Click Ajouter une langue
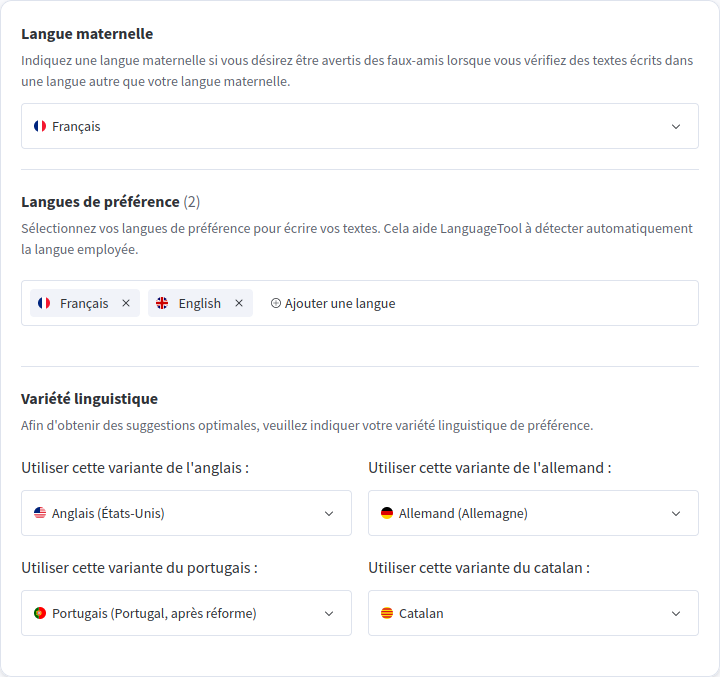This screenshot has width=720, height=677. pos(333,303)
